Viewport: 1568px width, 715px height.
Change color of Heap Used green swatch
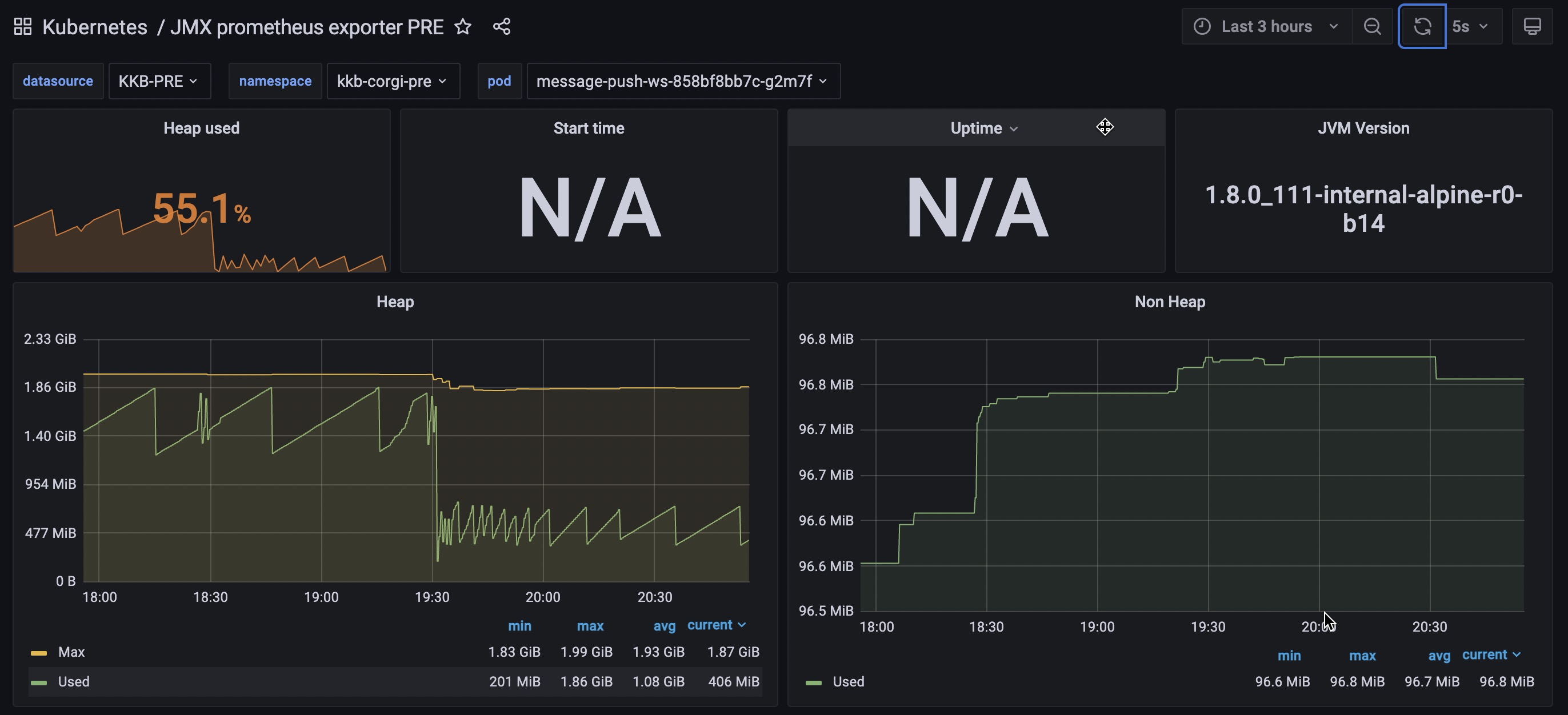coord(39,683)
